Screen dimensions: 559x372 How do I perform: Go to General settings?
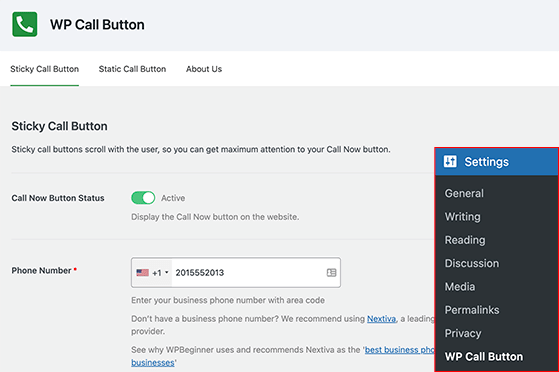(464, 193)
